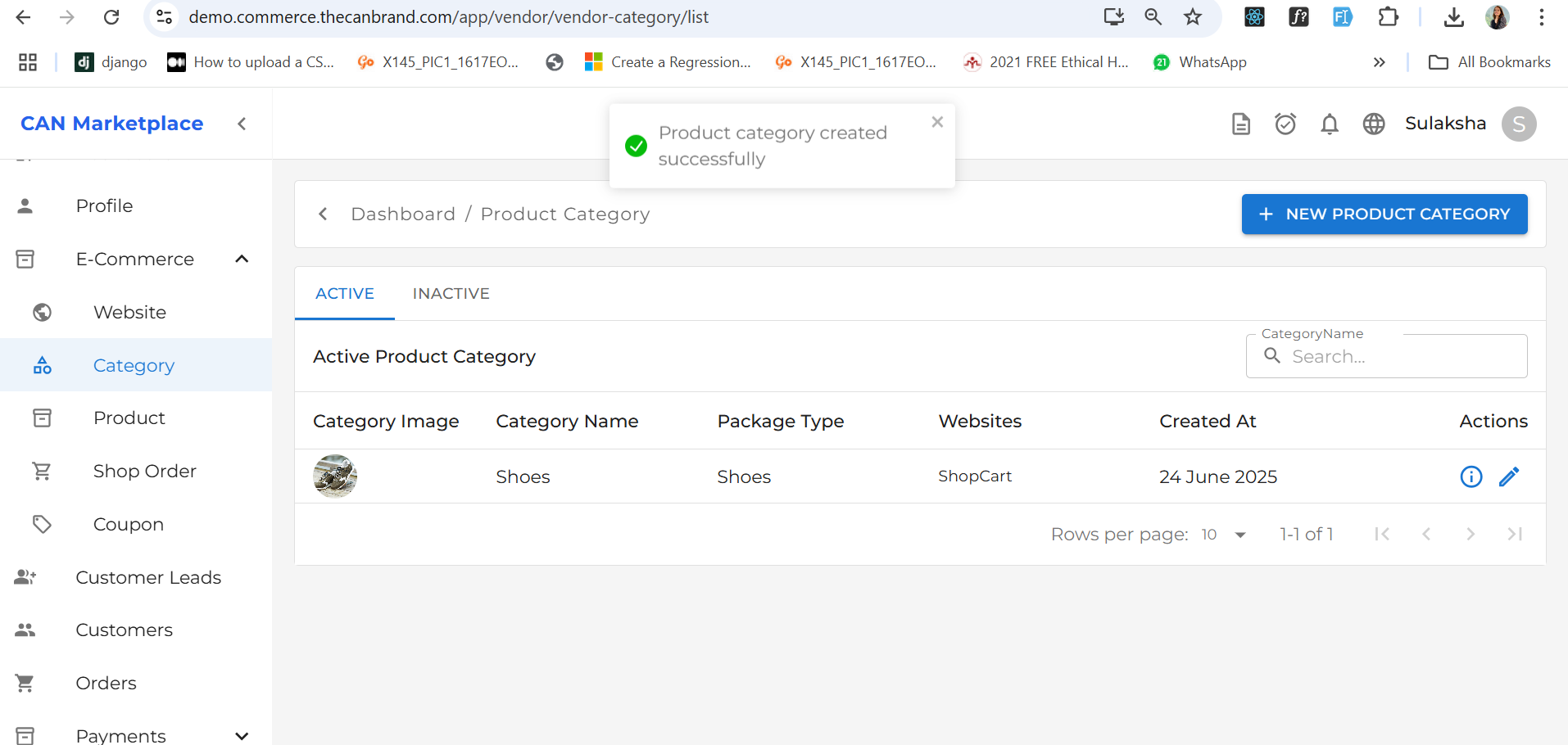Image resolution: width=1568 pixels, height=745 pixels.
Task: Open the language globe icon
Action: click(x=1374, y=124)
